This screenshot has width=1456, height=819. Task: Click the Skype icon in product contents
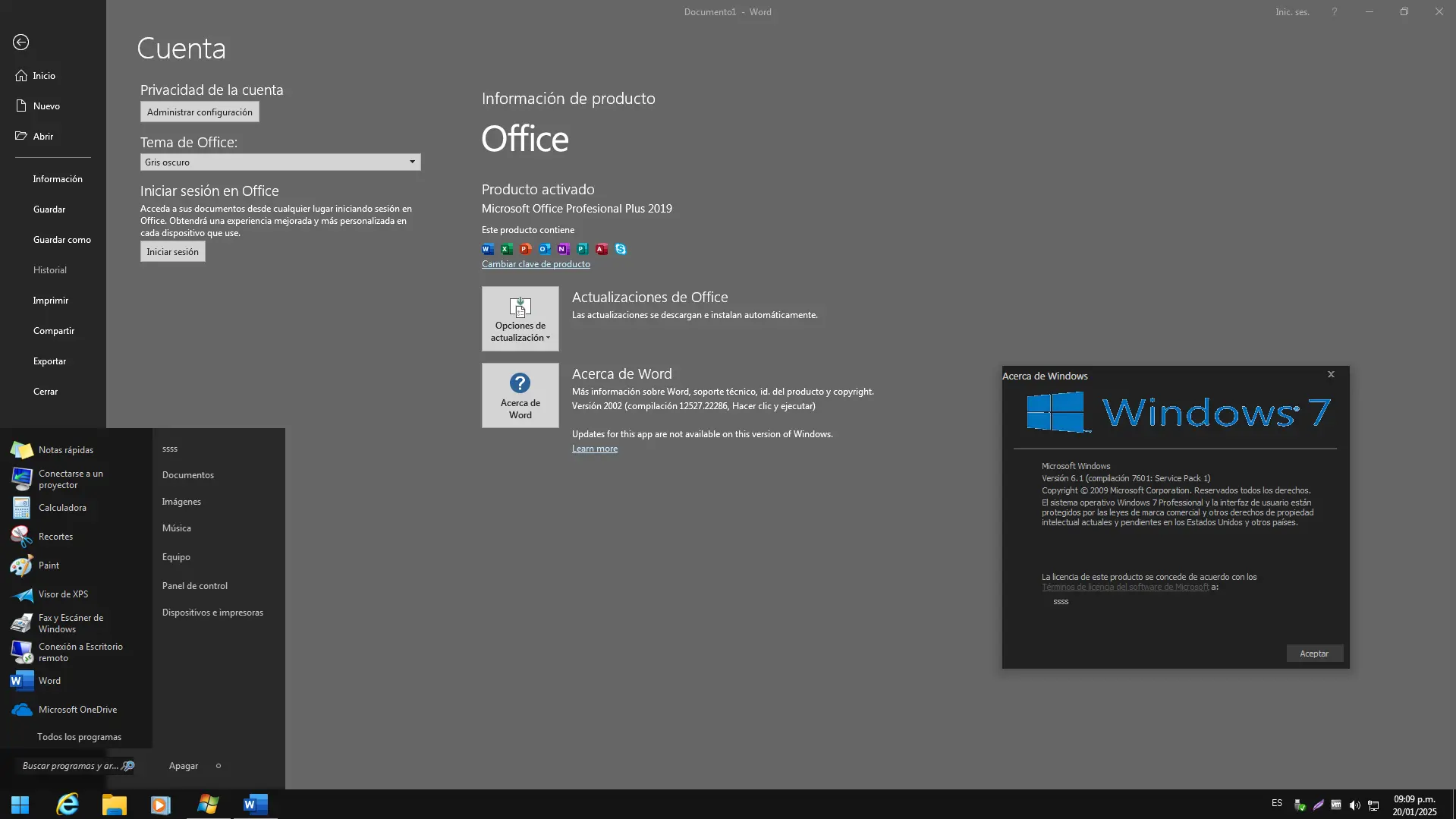[621, 249]
